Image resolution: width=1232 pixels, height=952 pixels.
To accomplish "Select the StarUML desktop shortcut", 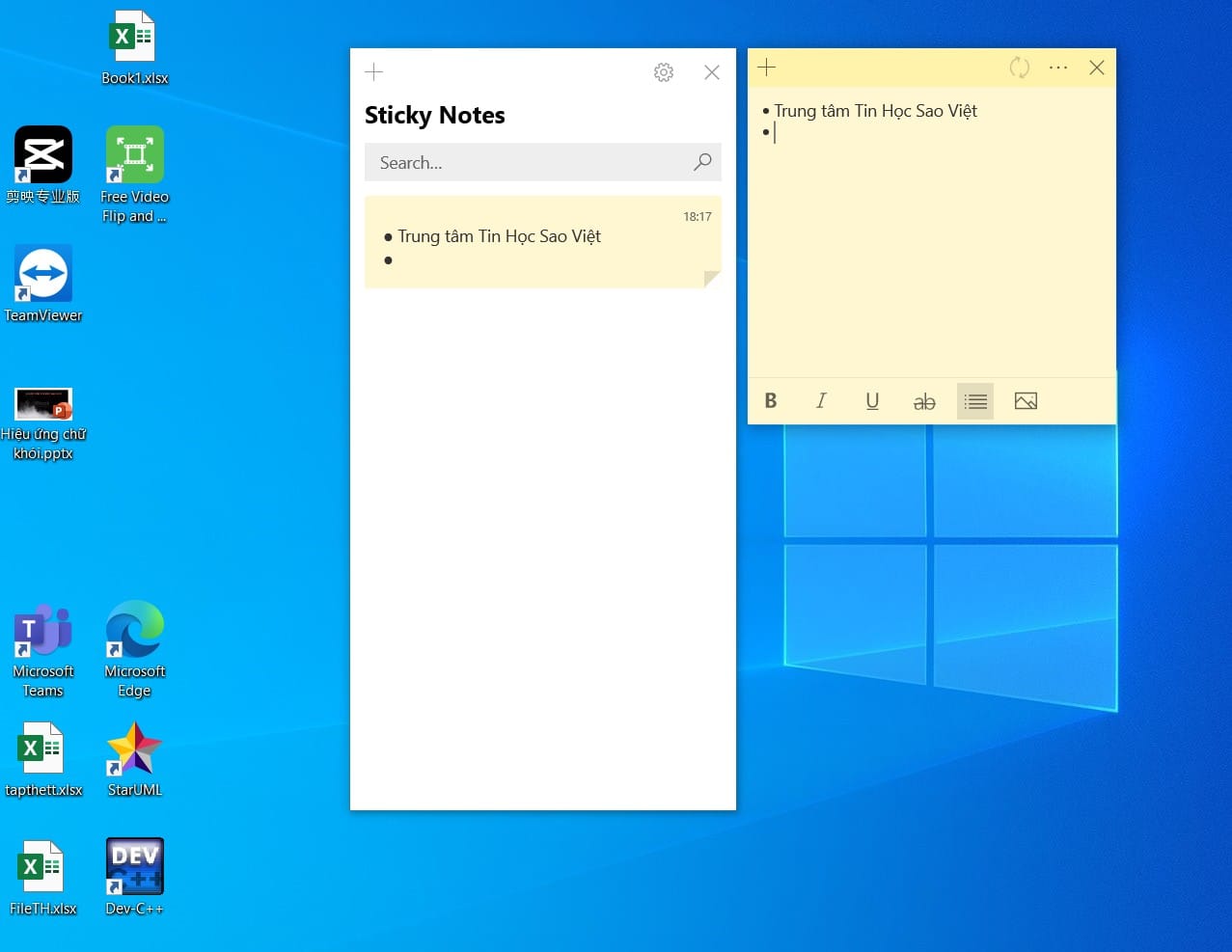I will point(135,760).
